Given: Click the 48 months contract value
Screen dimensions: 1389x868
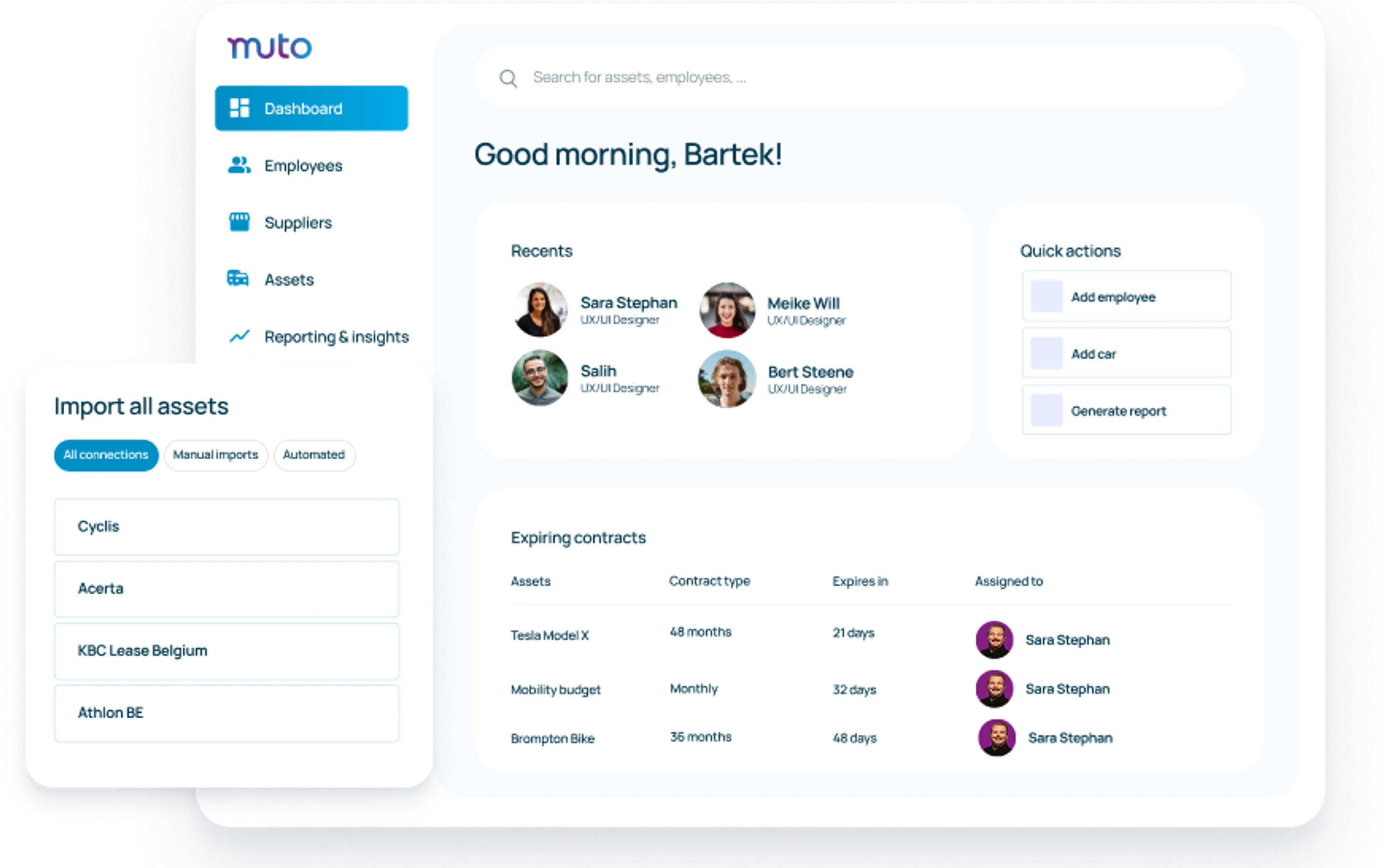Looking at the screenshot, I should pyautogui.click(x=701, y=632).
